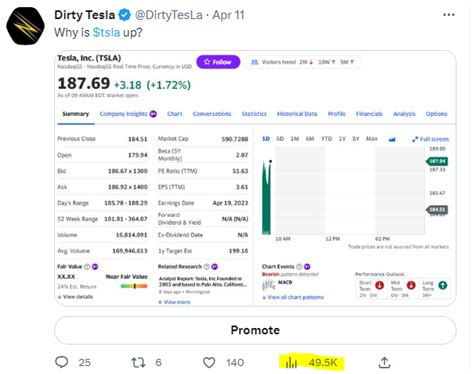Click the Promote button

pos(255,330)
